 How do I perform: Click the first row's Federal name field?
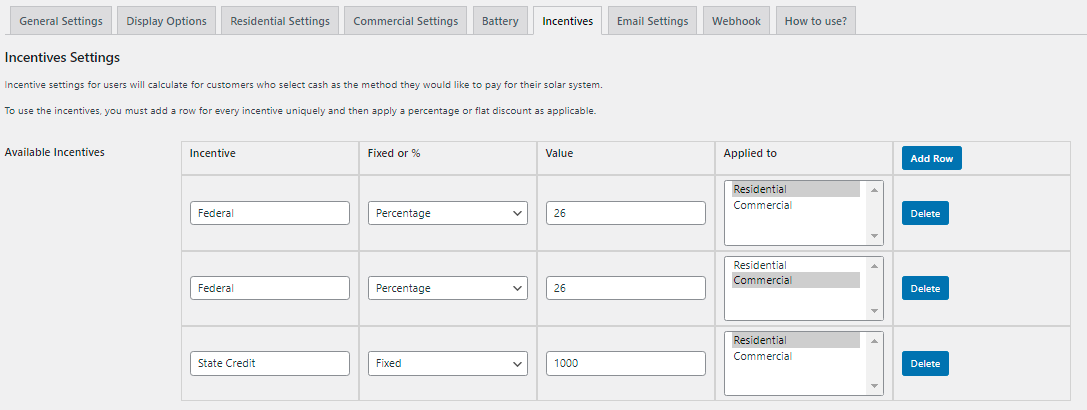point(270,213)
